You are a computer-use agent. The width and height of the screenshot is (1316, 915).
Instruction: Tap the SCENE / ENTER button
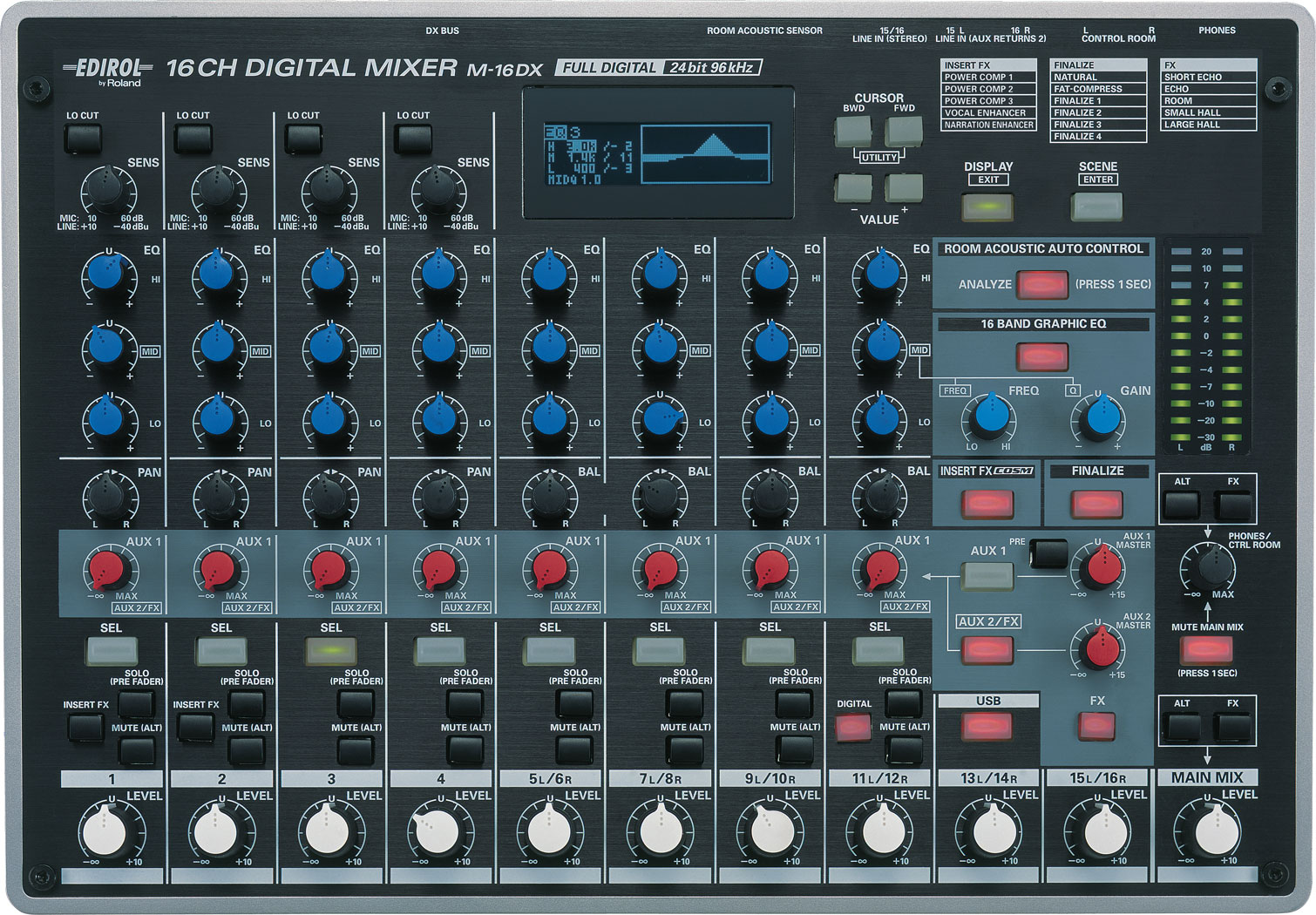pos(1096,207)
